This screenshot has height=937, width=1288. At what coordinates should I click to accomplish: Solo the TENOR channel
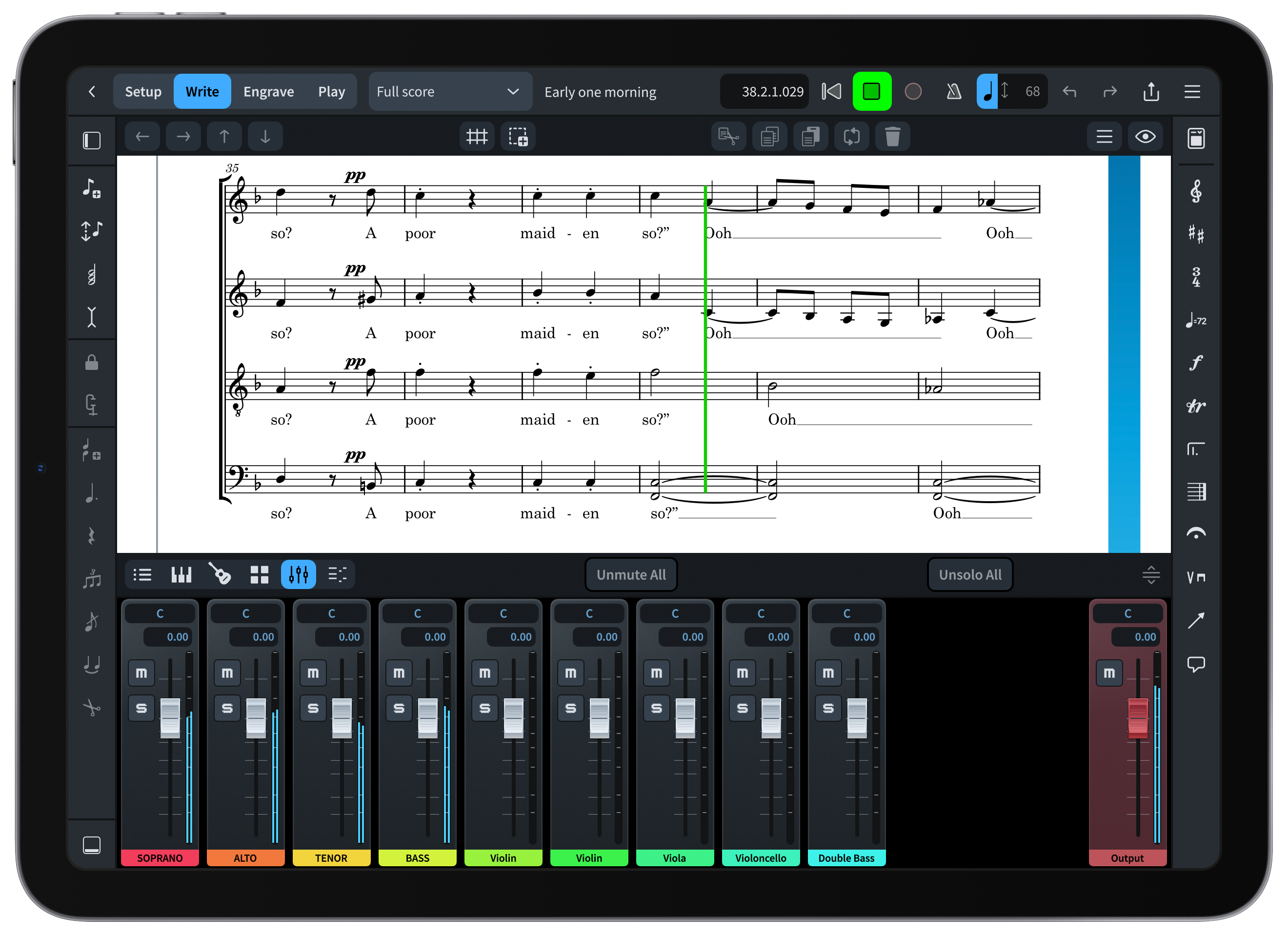[313, 708]
